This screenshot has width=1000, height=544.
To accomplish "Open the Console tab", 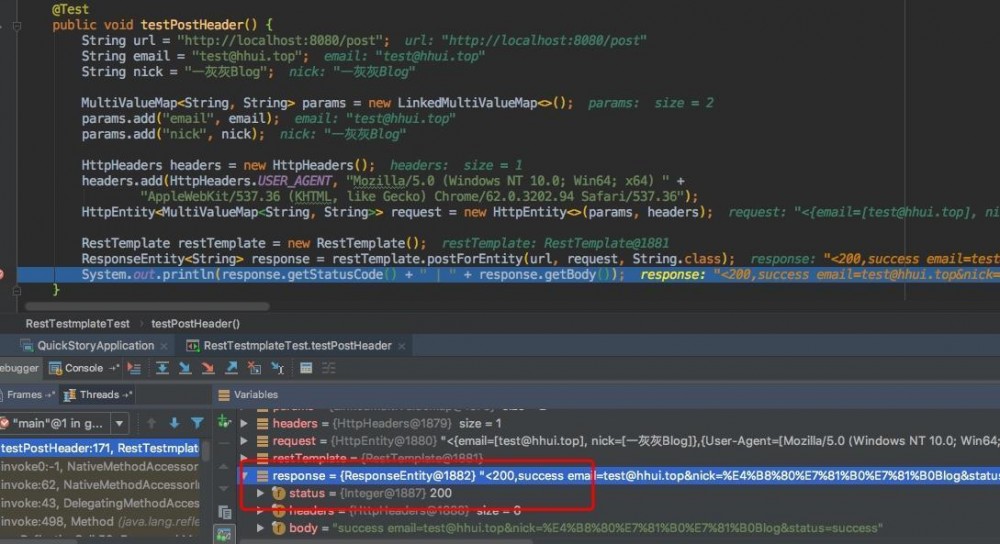I will 84,368.
